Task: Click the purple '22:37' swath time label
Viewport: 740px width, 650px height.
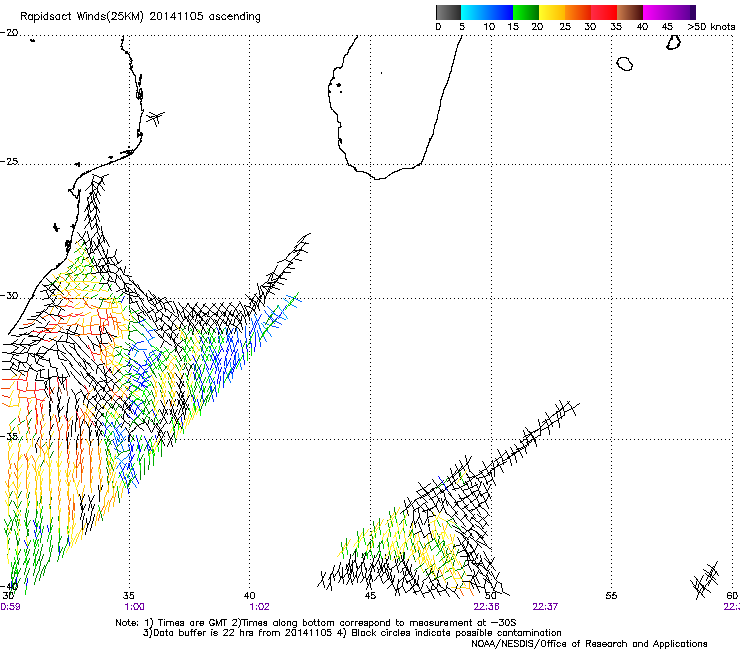Action: point(545,607)
